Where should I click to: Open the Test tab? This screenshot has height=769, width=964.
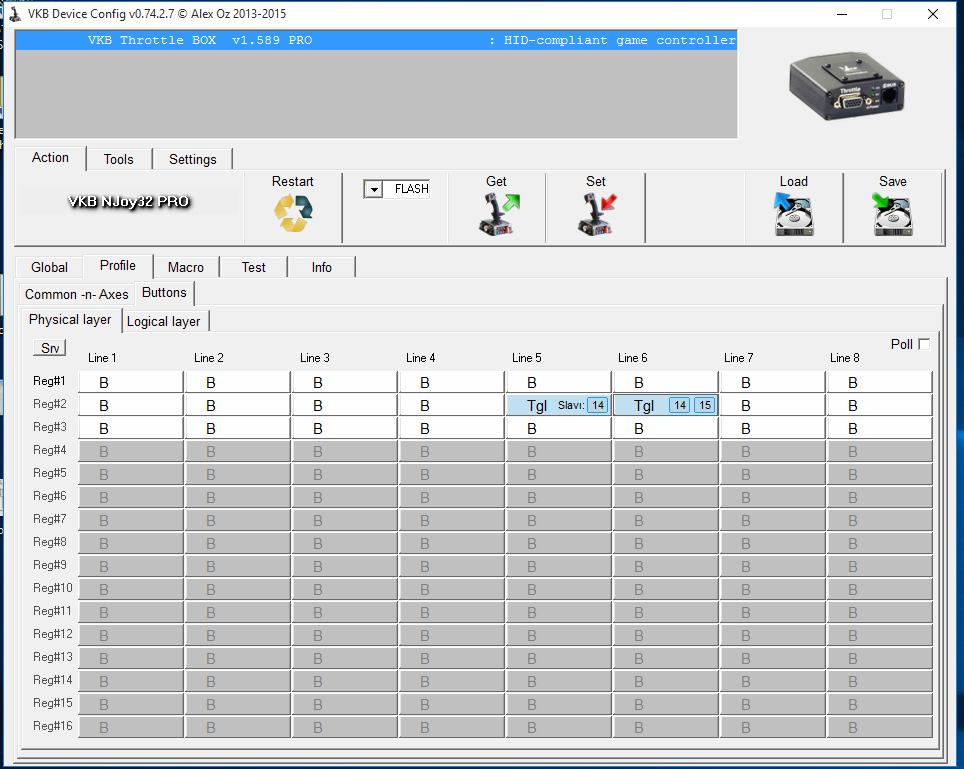[x=253, y=267]
